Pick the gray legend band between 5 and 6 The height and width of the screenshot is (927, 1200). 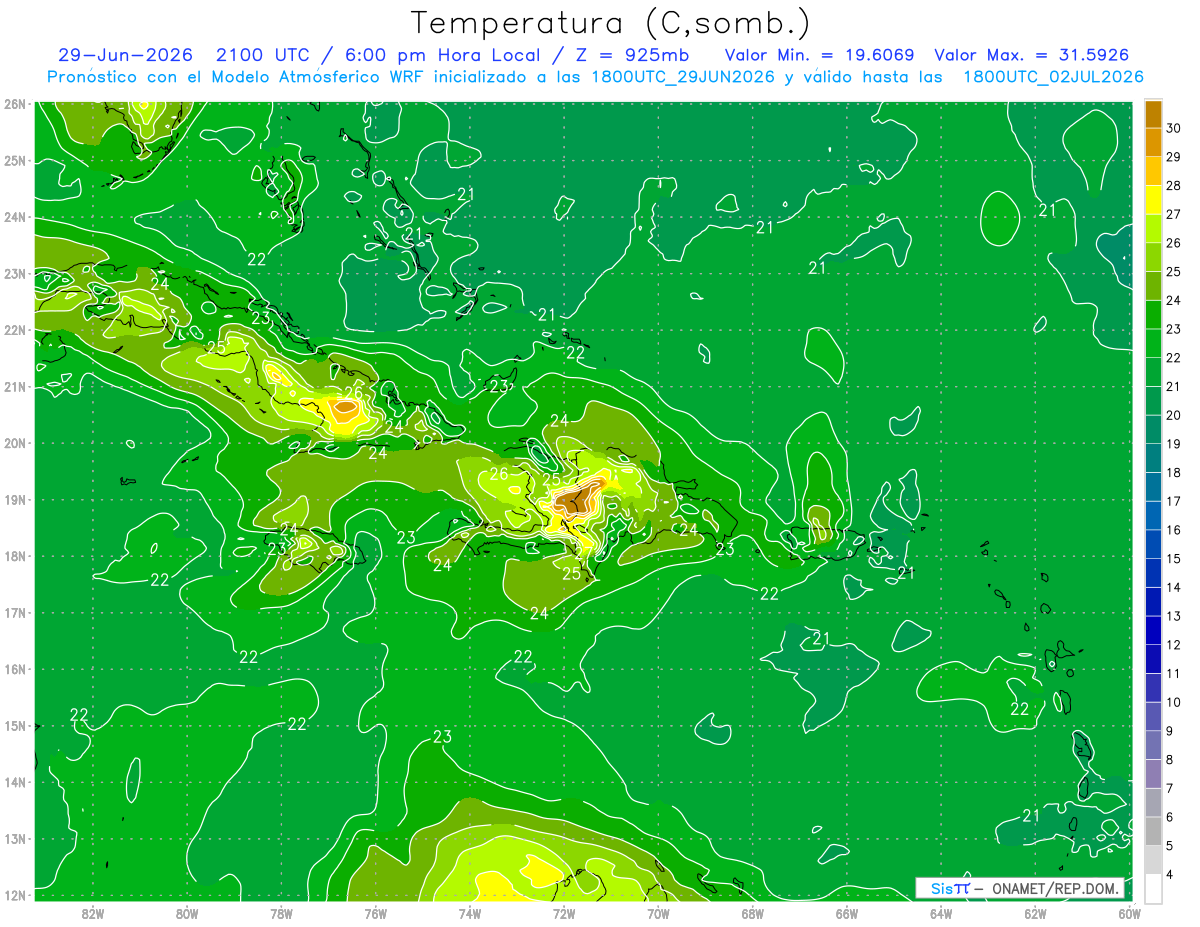click(x=1153, y=831)
